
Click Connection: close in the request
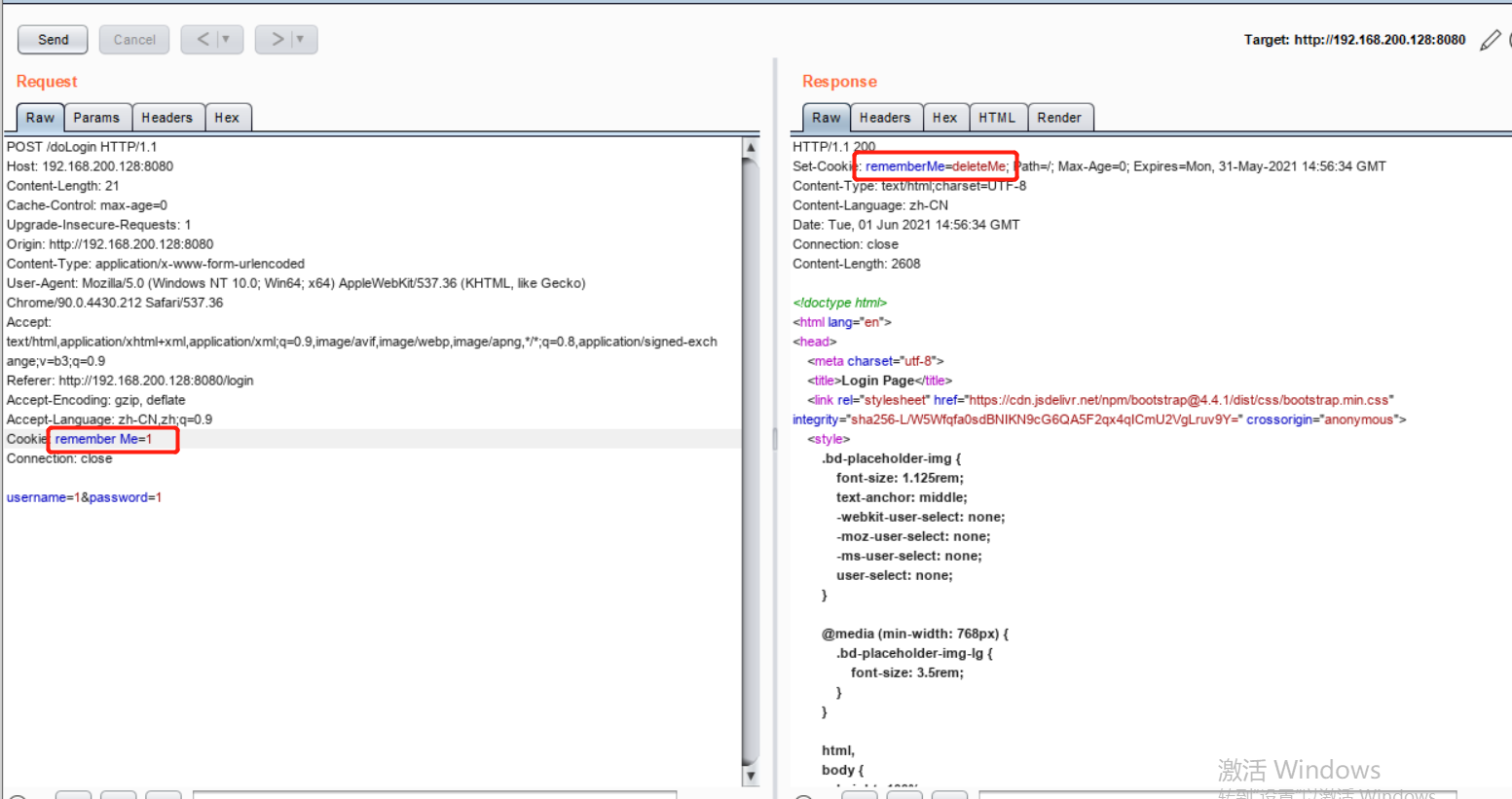pos(59,458)
